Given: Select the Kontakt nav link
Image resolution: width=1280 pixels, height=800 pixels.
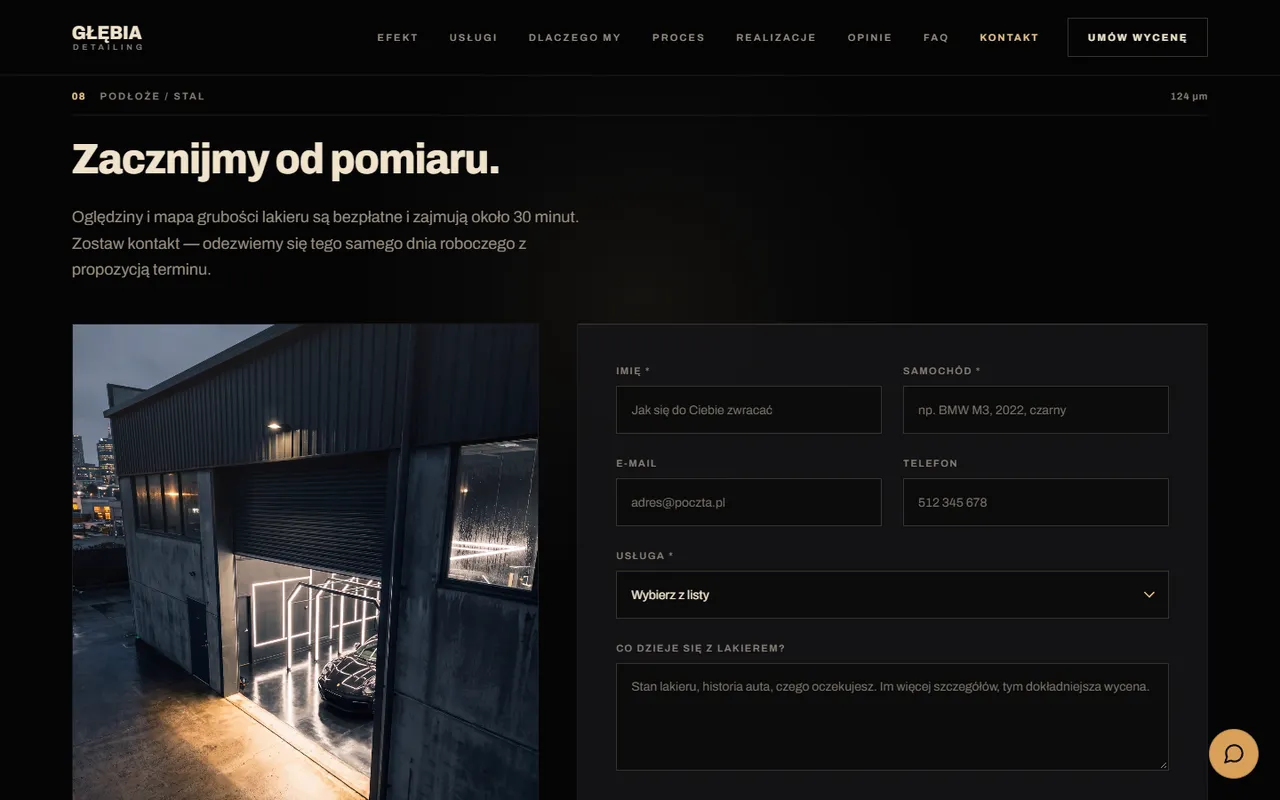Looking at the screenshot, I should [x=1009, y=38].
